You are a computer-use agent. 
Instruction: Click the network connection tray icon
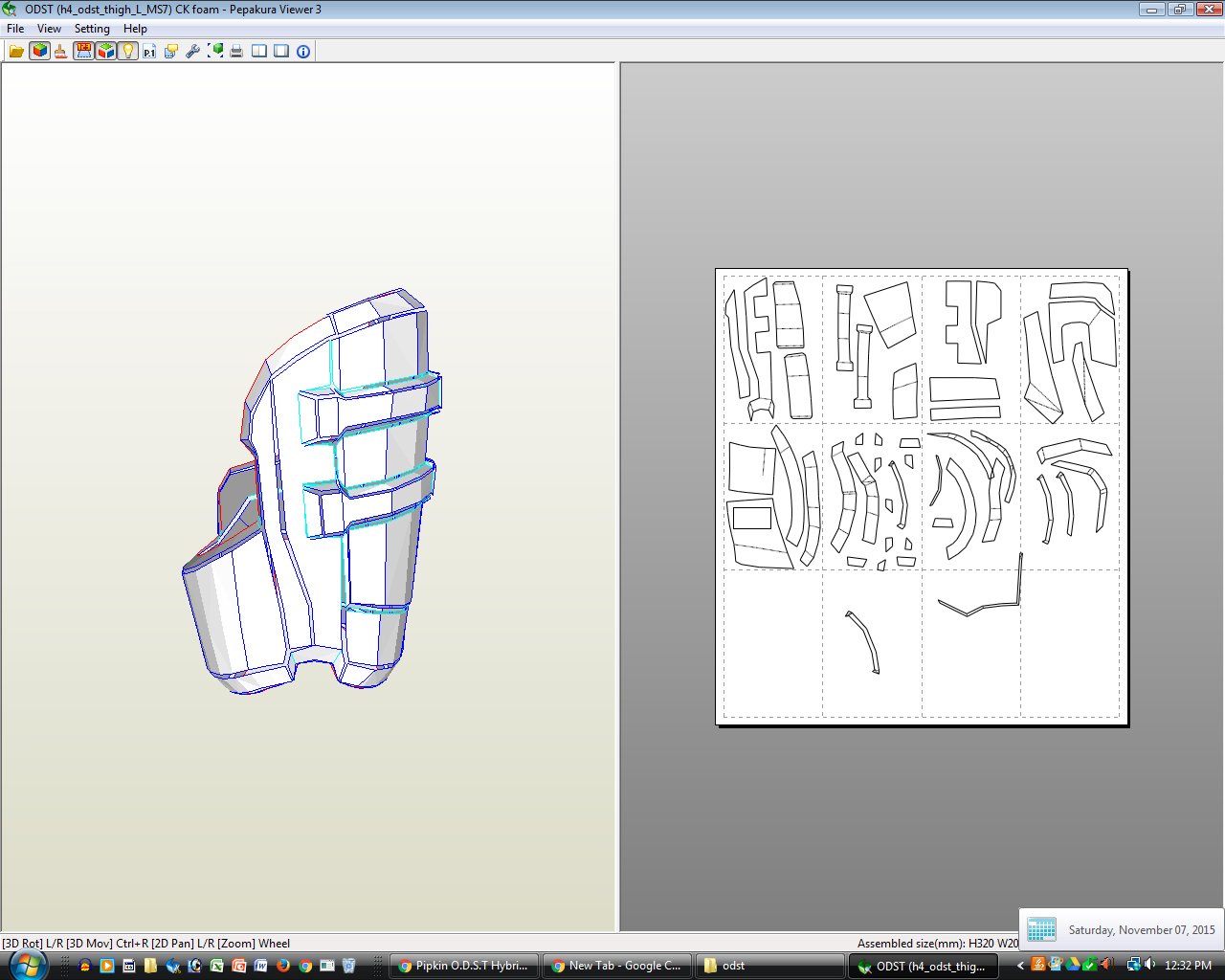point(1134,965)
